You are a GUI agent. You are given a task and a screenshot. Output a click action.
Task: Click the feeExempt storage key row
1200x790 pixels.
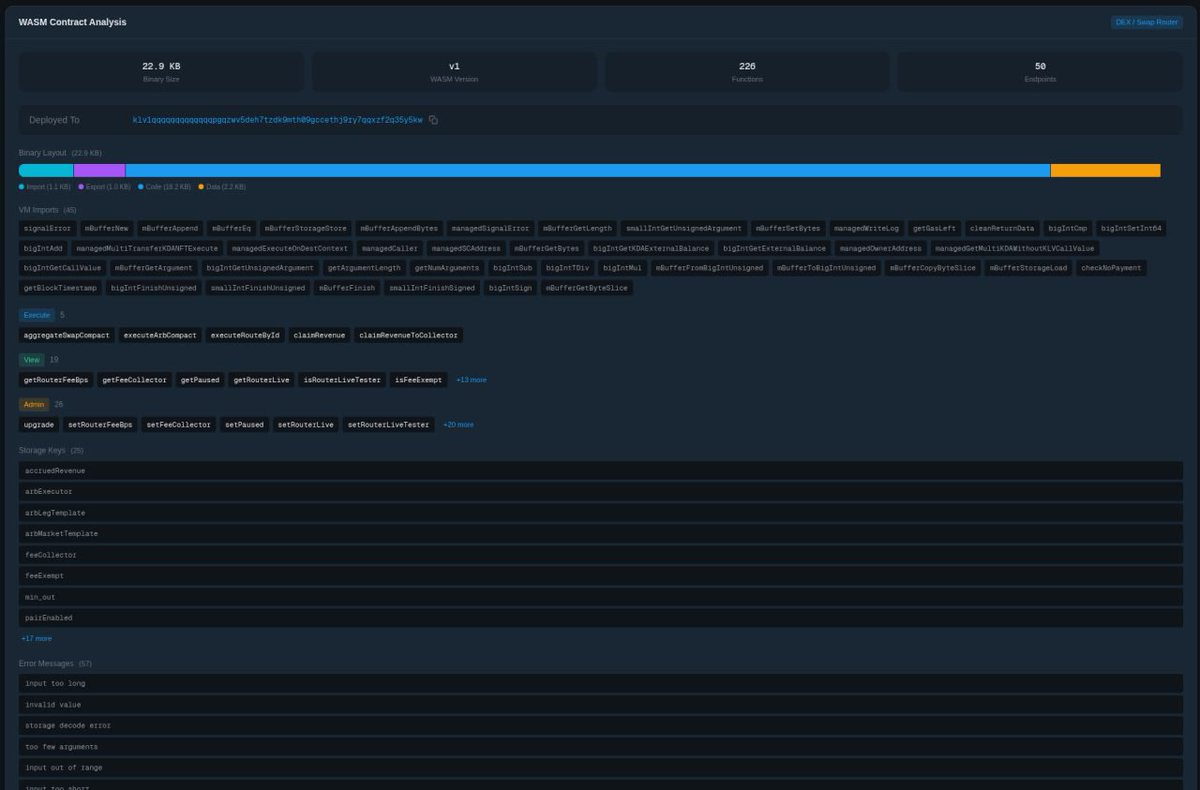600,576
